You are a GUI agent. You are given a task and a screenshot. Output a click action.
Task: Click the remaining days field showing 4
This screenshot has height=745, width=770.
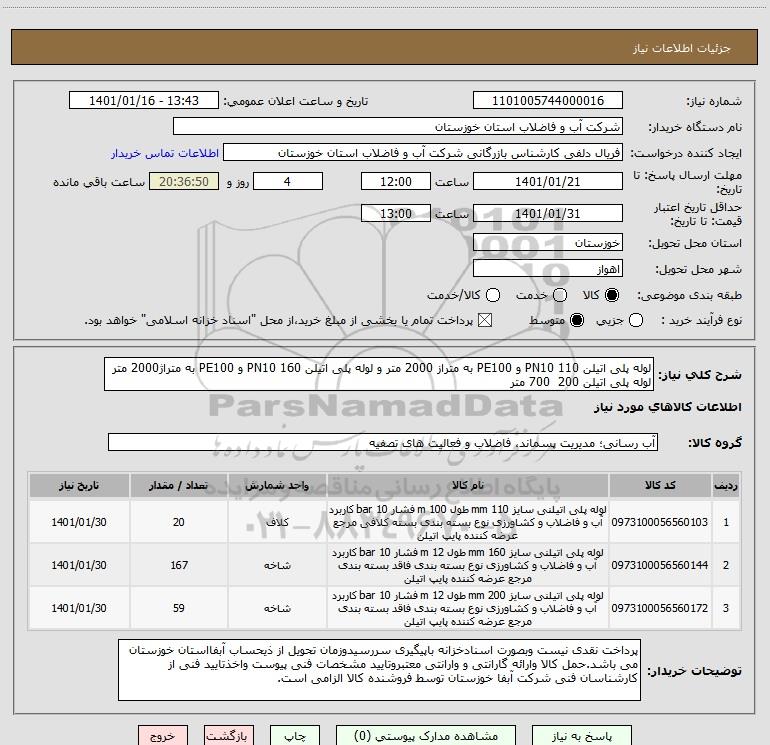288,181
